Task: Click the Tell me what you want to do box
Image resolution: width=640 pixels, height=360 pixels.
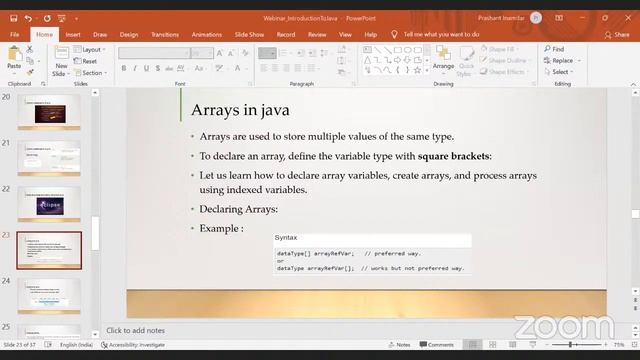Action: (x=435, y=35)
